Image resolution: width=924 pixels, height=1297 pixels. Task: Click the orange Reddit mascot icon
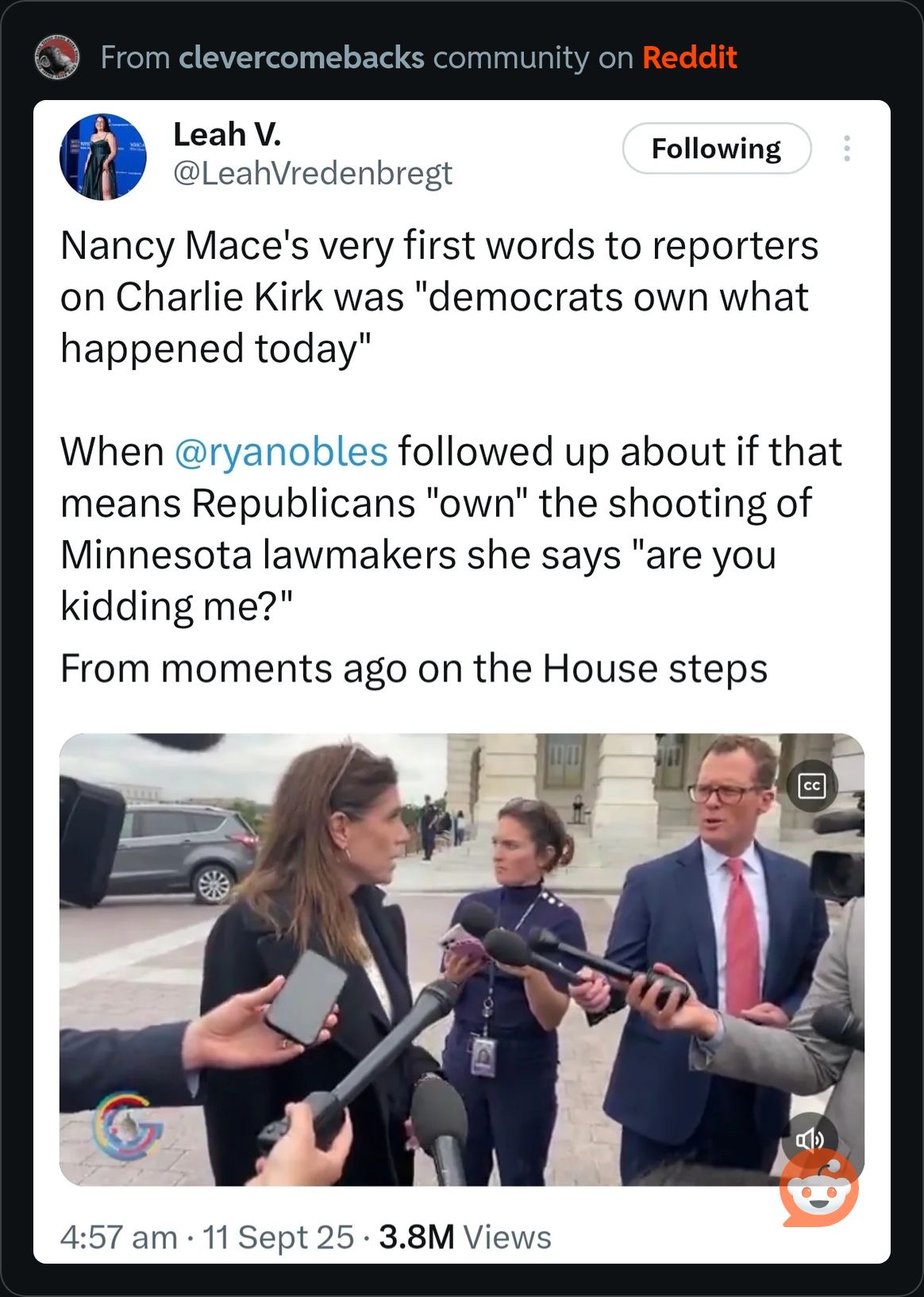(819, 1189)
